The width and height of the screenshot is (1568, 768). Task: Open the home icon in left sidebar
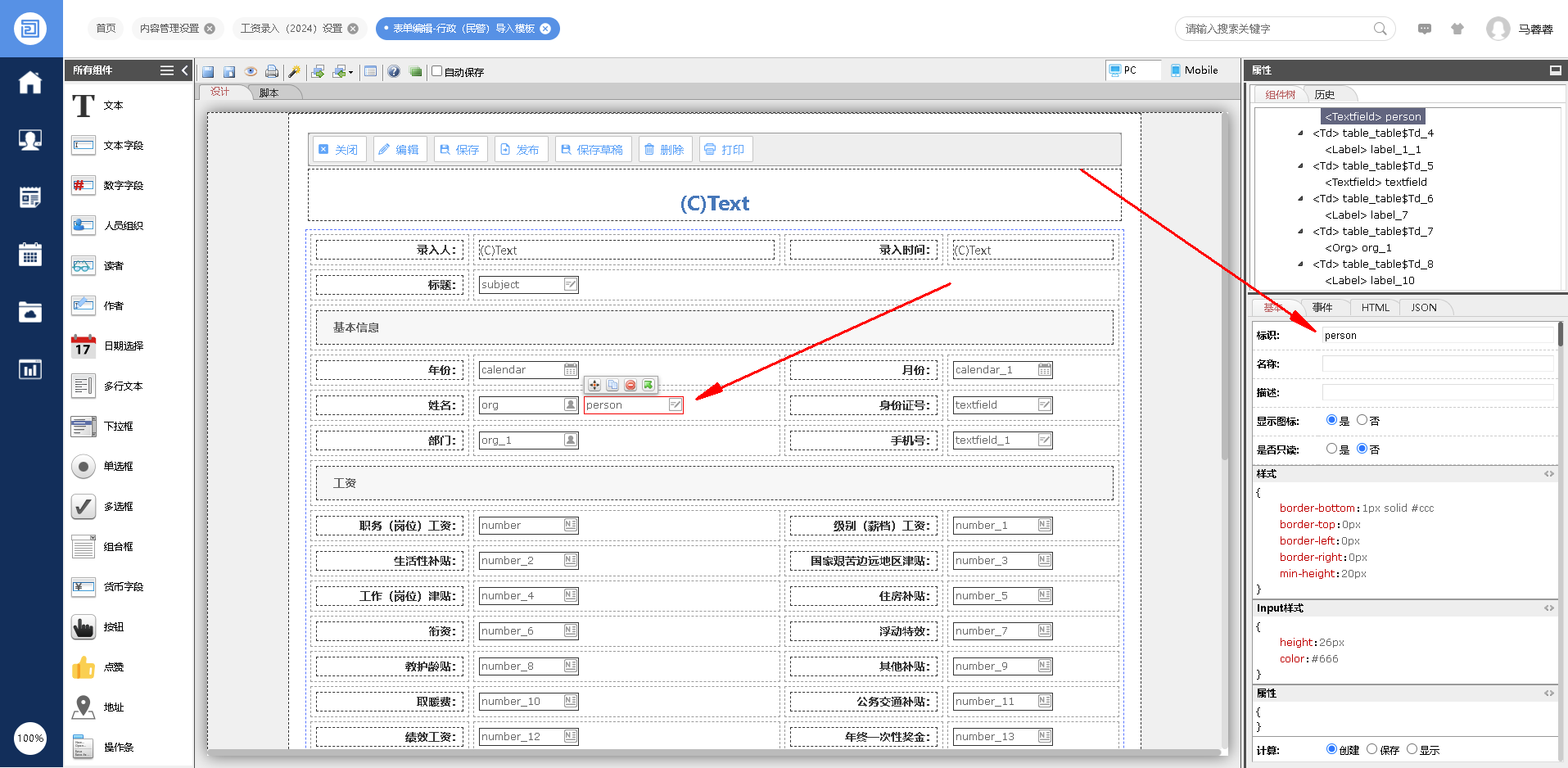pos(30,83)
